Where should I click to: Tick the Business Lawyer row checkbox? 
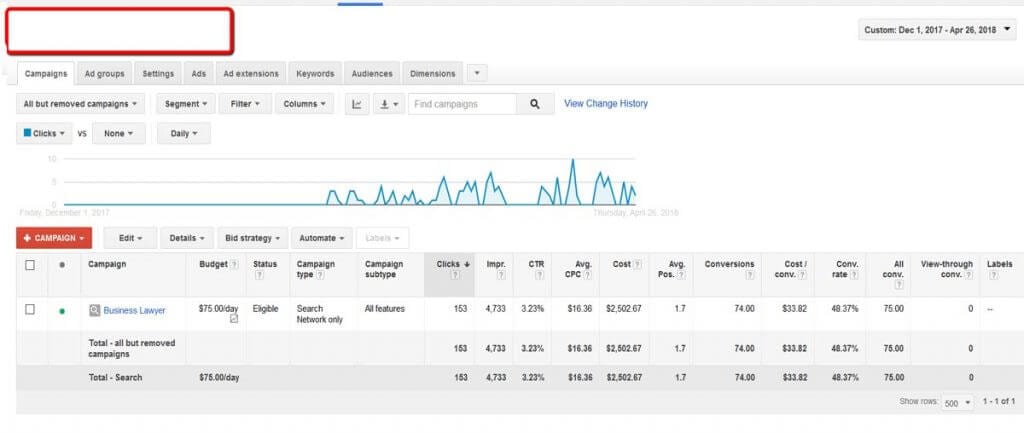30,310
